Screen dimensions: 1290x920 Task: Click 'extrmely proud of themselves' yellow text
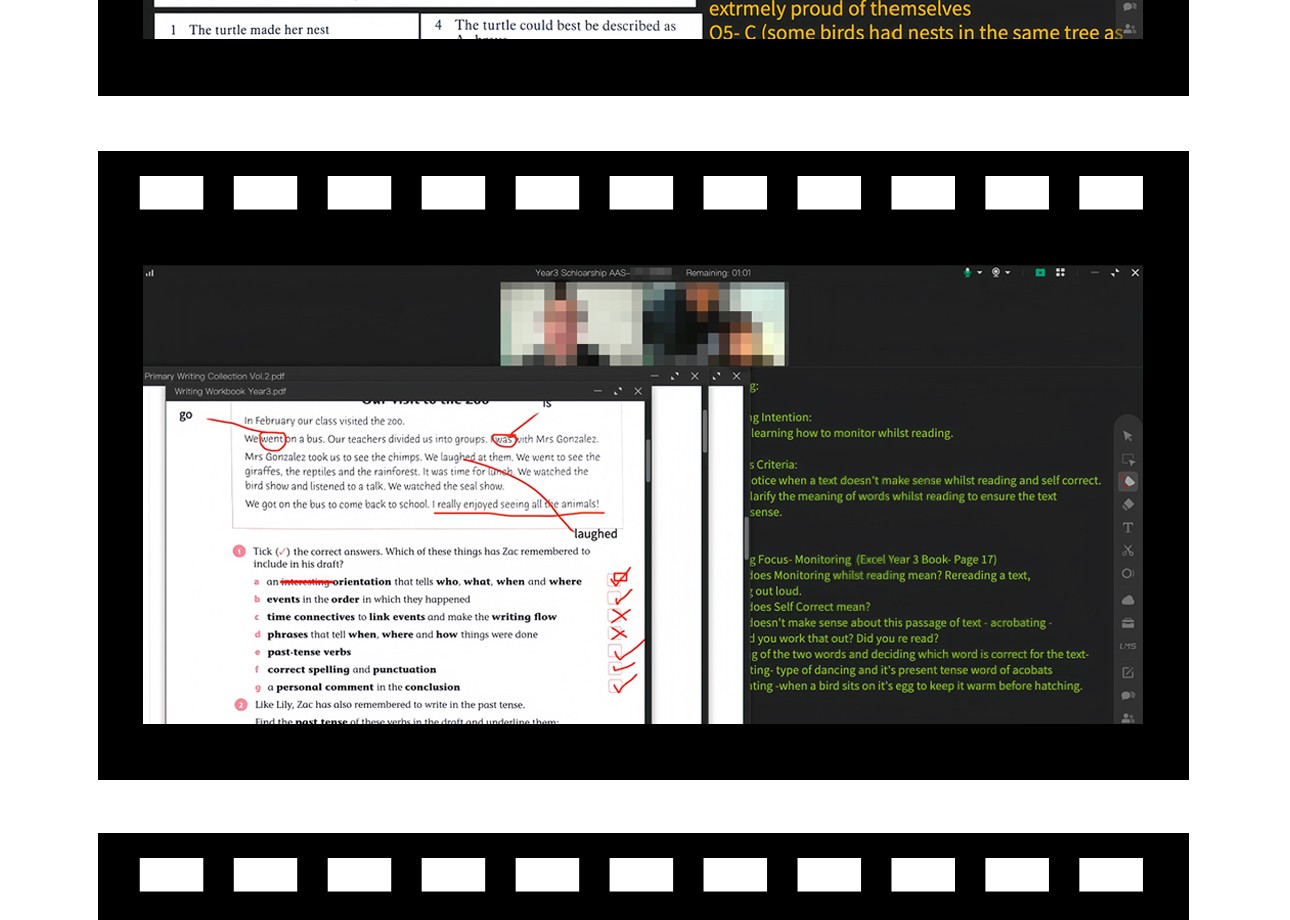click(x=840, y=10)
